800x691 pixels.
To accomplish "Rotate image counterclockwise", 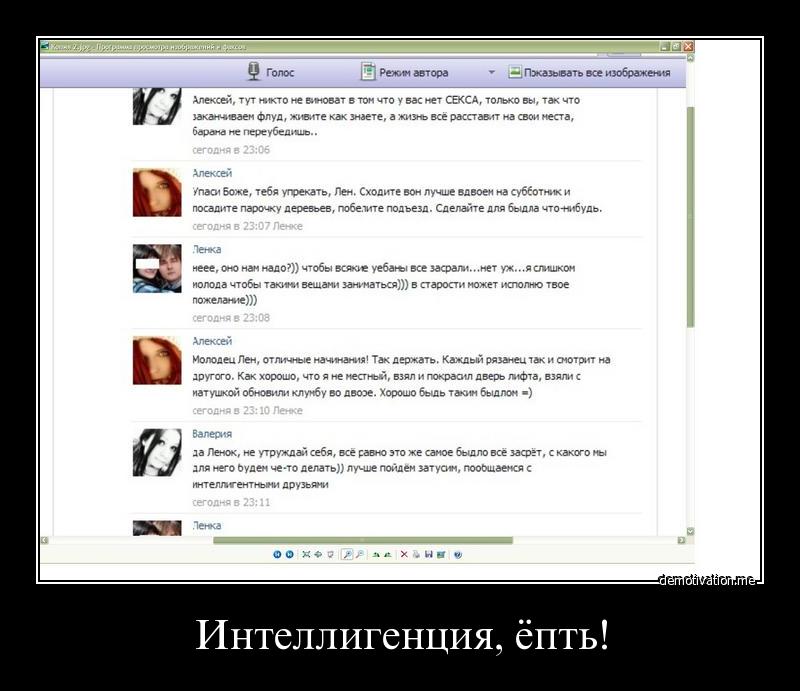I will click(x=388, y=555).
